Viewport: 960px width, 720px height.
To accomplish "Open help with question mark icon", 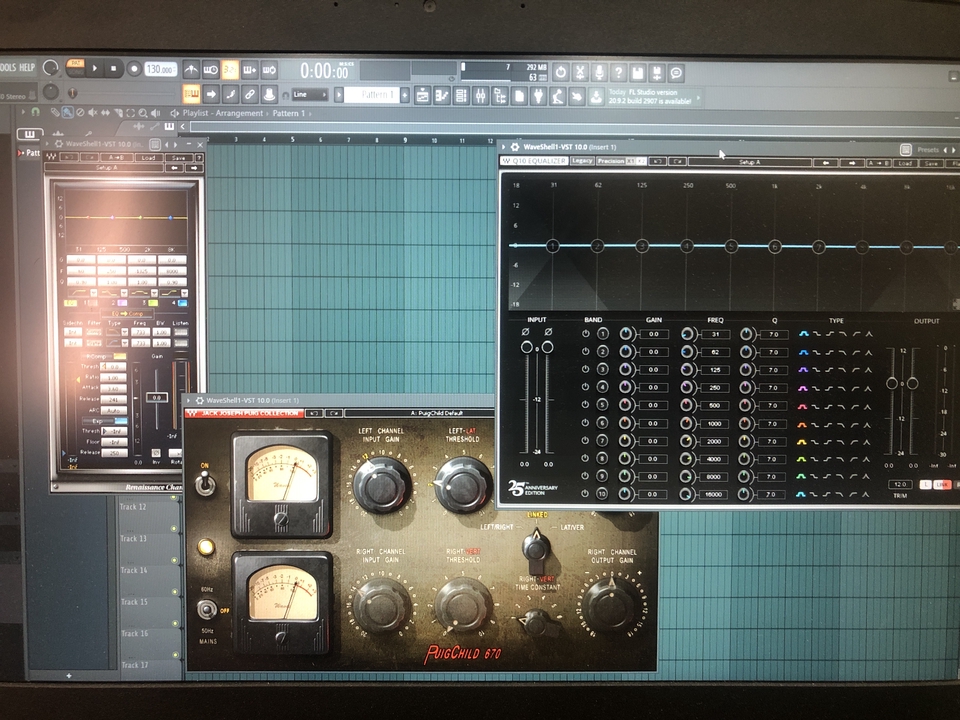I will [618, 73].
